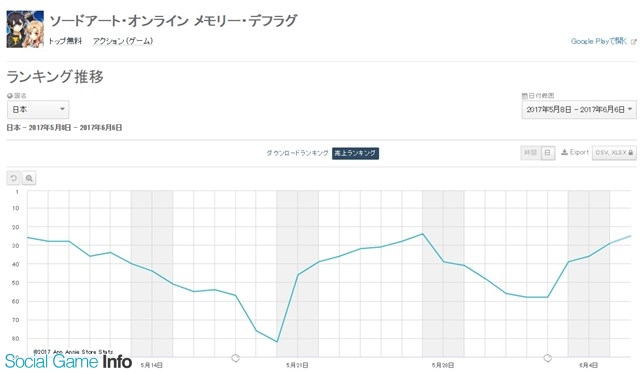Expand the date range 2017年5月8日 dropdown
The image size is (640, 374).
click(x=579, y=109)
